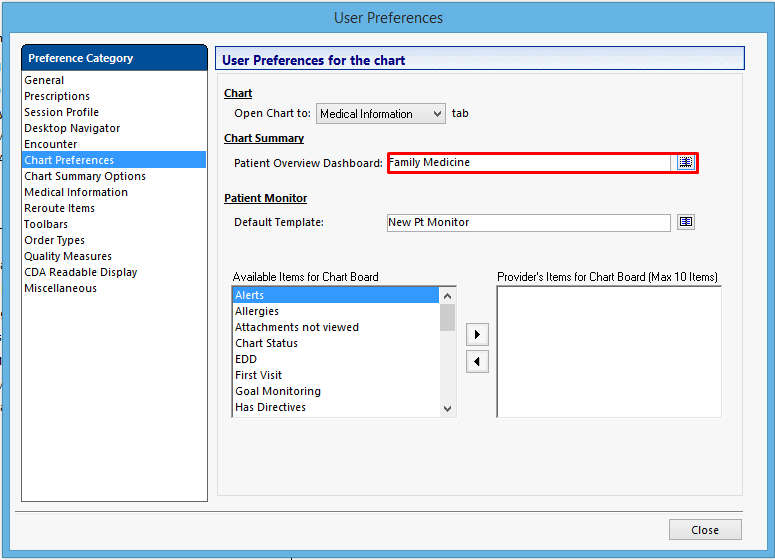Open Default Template lookup icon

686,222
